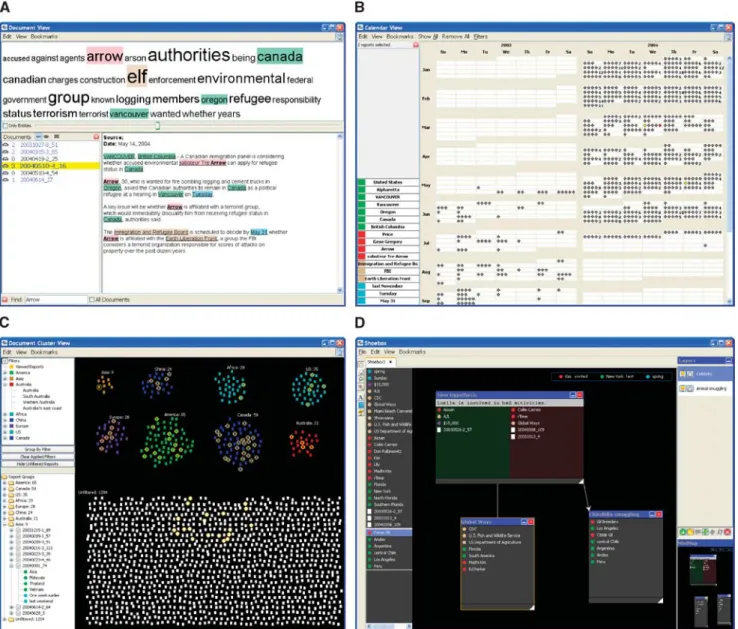Open Filters menu in Calendar View window
The width and height of the screenshot is (738, 629).
tap(481, 37)
